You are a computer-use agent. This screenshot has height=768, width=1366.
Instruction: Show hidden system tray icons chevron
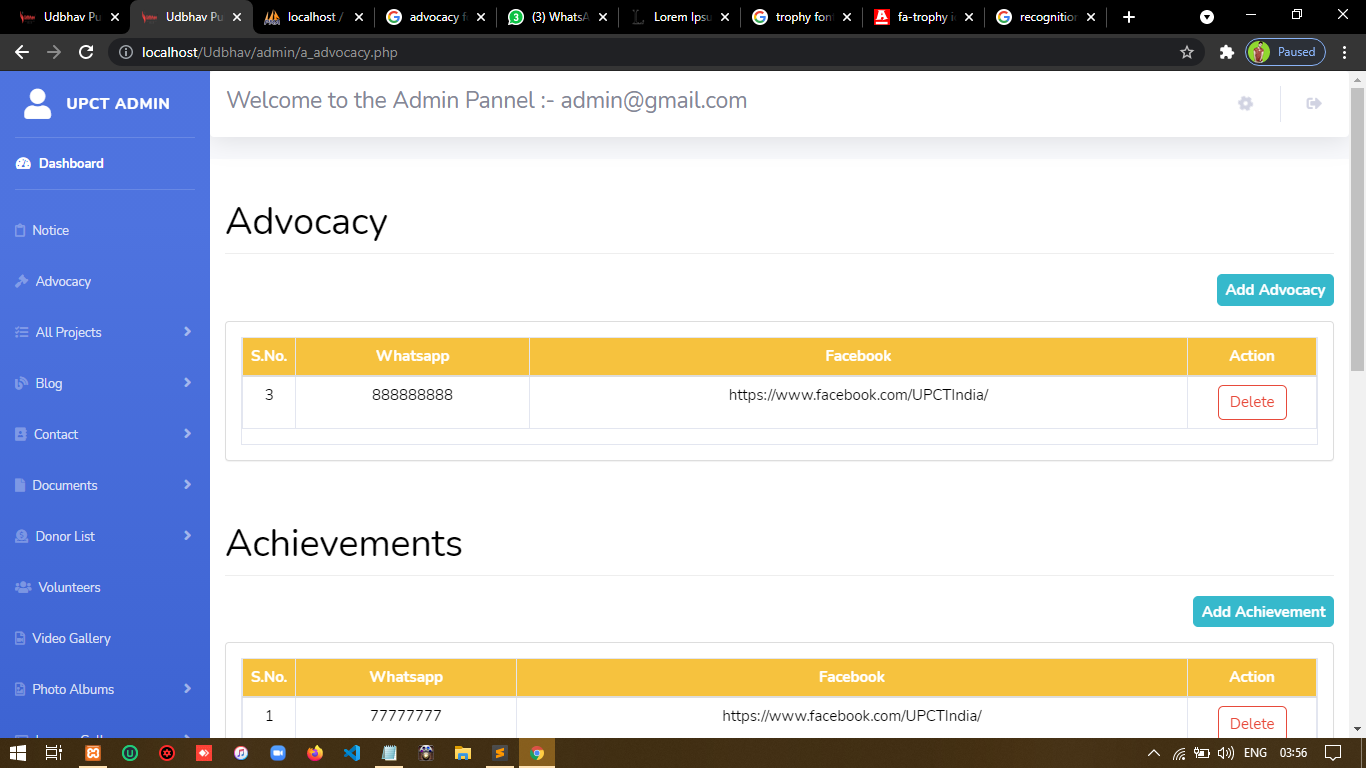coord(1154,753)
